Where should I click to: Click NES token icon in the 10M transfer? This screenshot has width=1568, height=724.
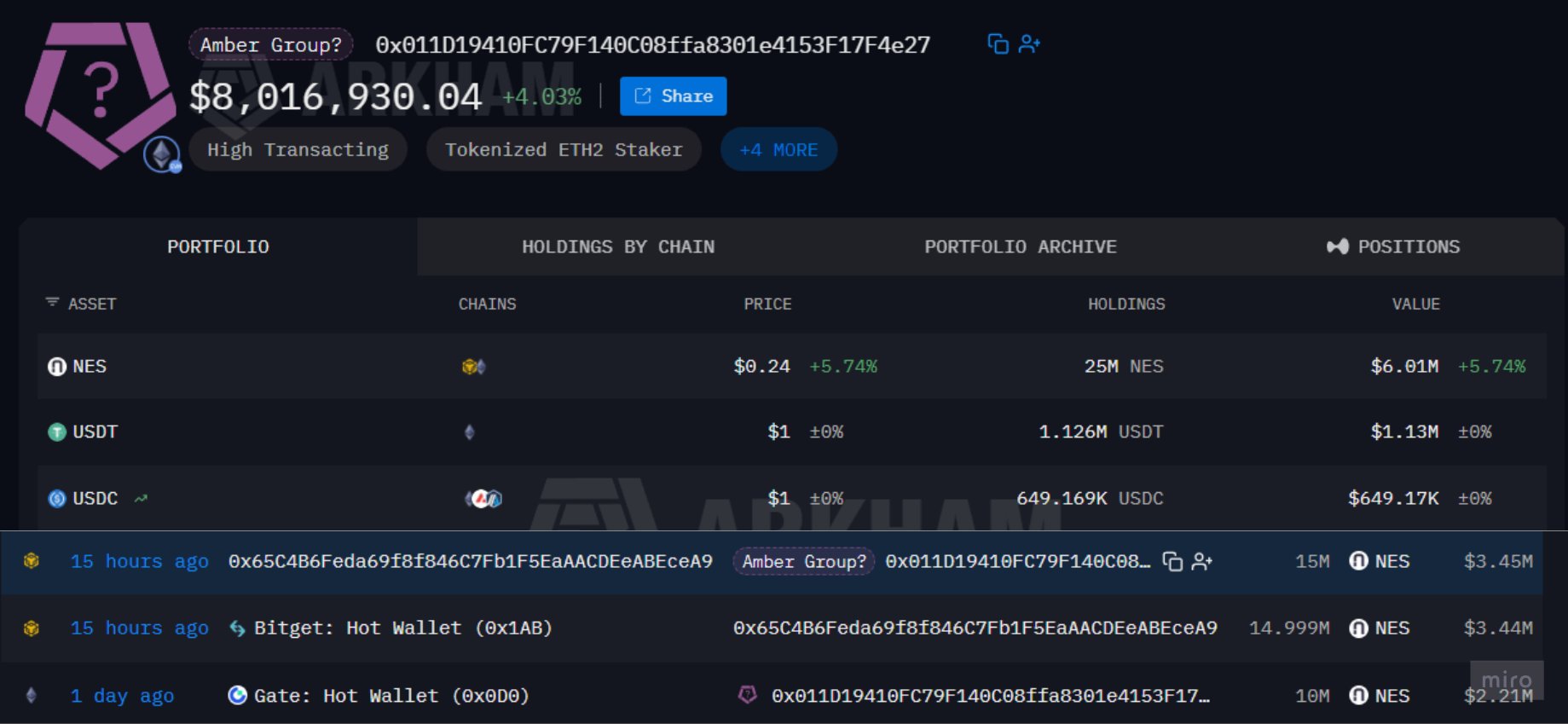[x=1359, y=696]
